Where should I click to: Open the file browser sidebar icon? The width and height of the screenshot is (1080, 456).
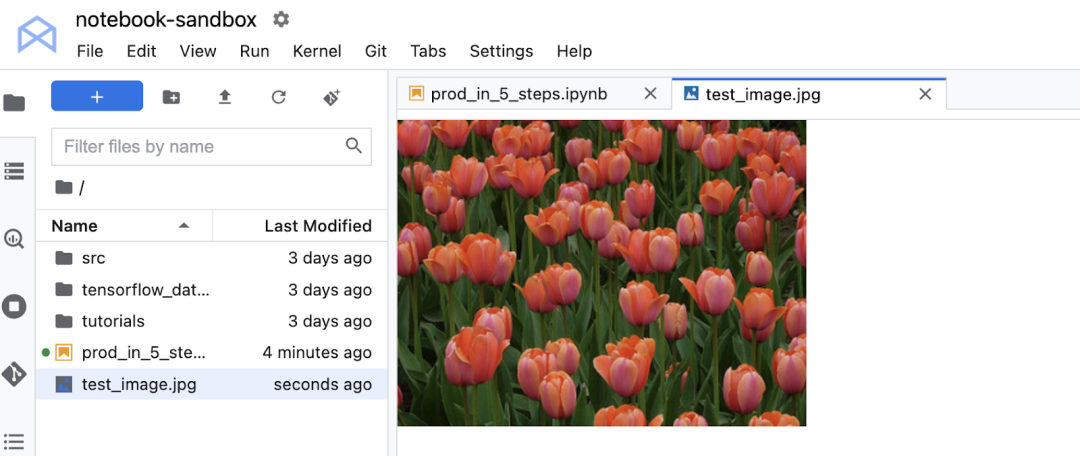[x=14, y=102]
